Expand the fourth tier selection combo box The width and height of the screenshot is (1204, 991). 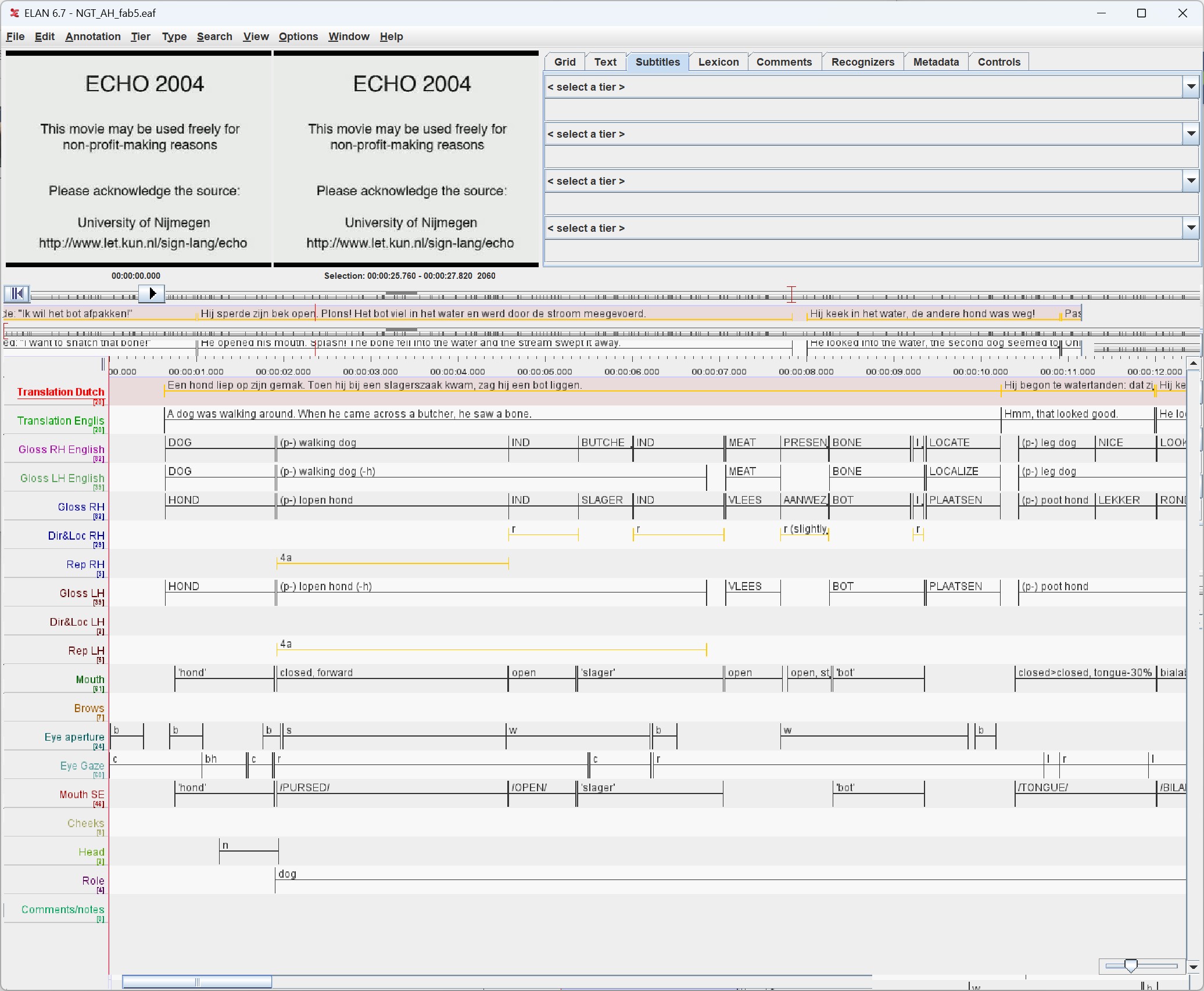pos(1191,228)
